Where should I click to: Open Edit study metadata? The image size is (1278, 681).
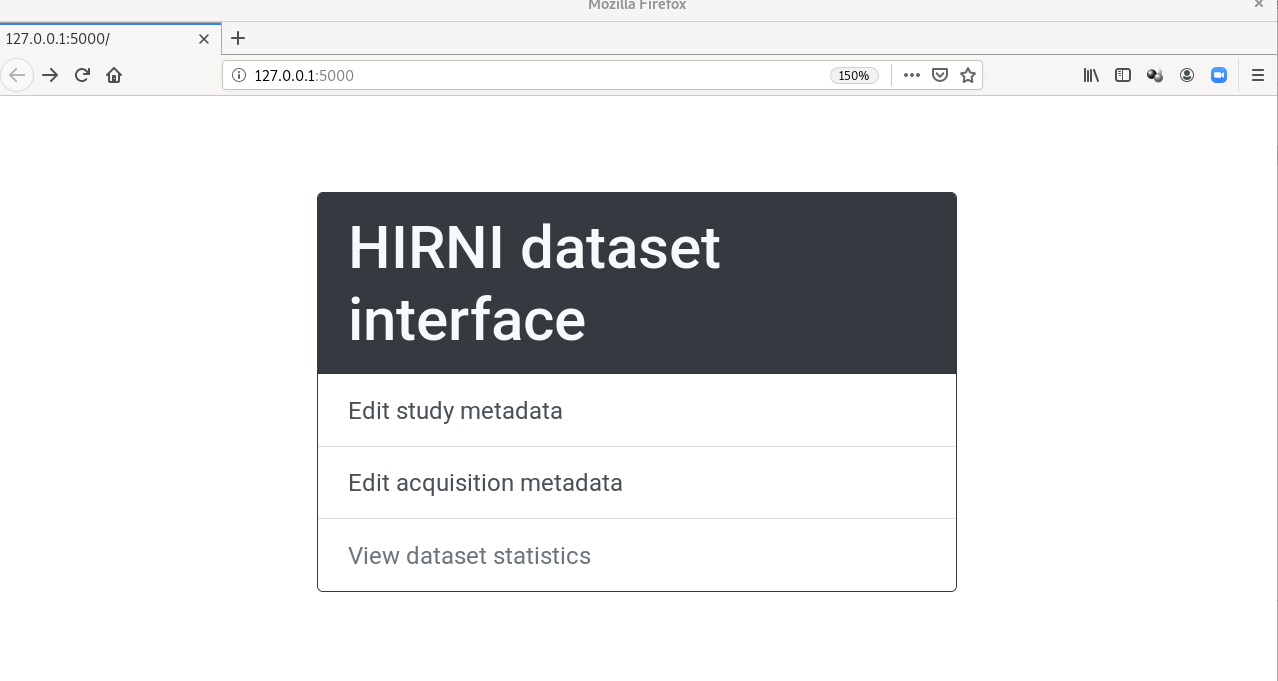455,411
